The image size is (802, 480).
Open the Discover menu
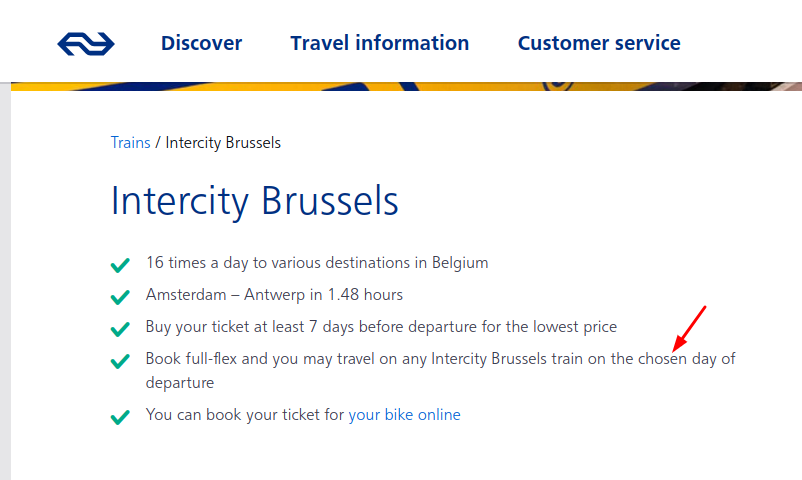pos(201,43)
